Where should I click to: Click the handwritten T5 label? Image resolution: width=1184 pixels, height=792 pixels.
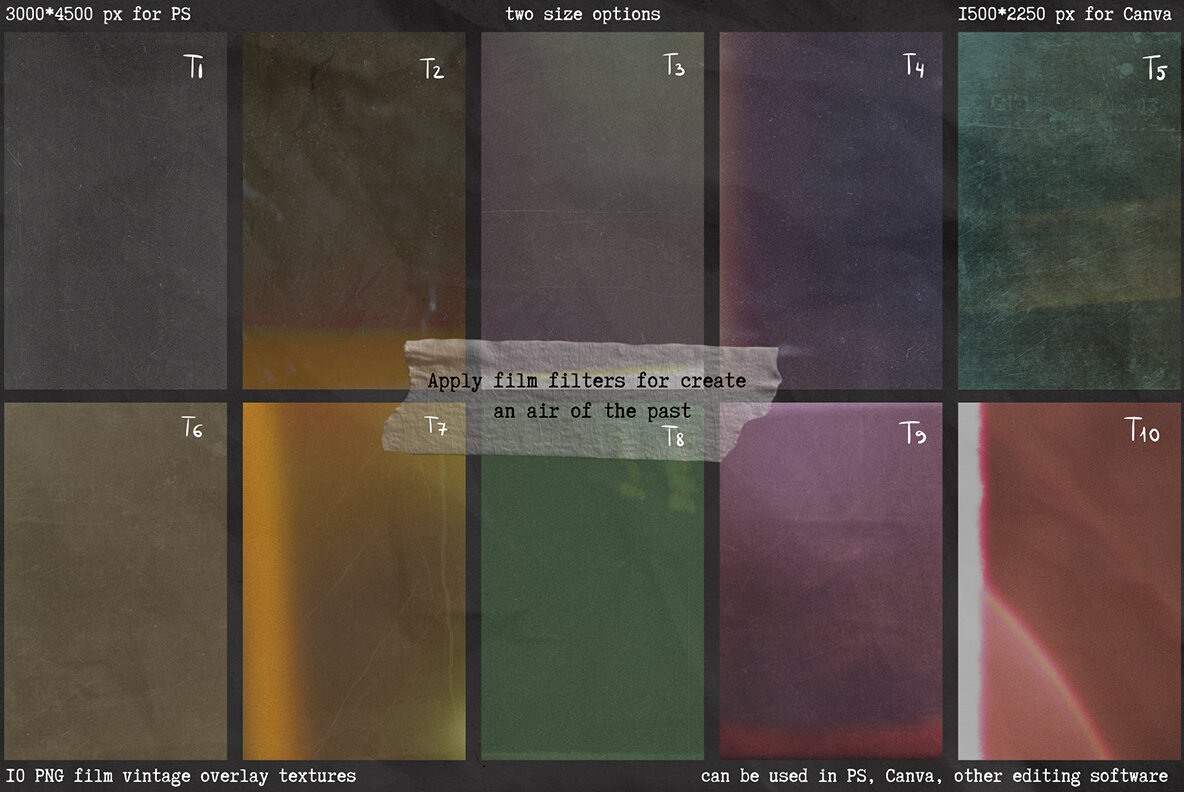click(x=1154, y=70)
